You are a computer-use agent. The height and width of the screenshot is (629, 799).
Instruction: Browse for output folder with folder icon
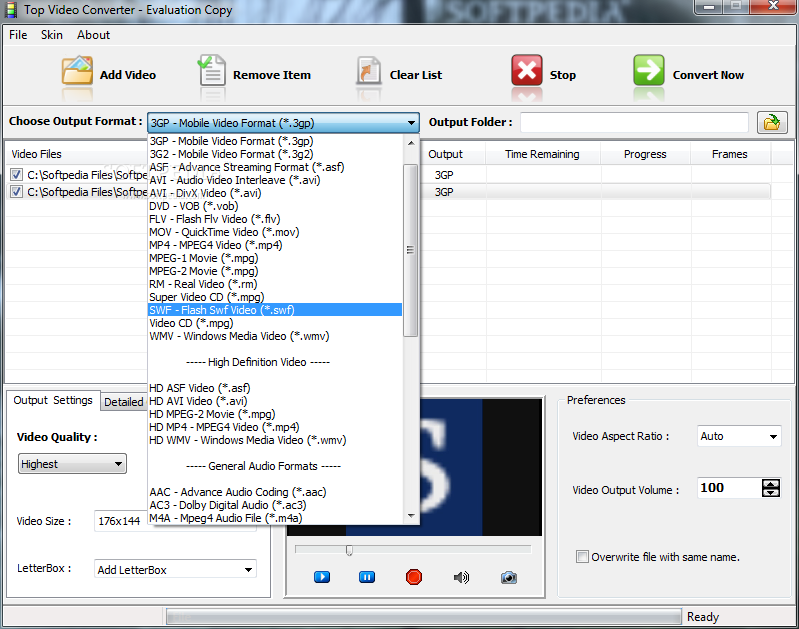pyautogui.click(x=771, y=123)
